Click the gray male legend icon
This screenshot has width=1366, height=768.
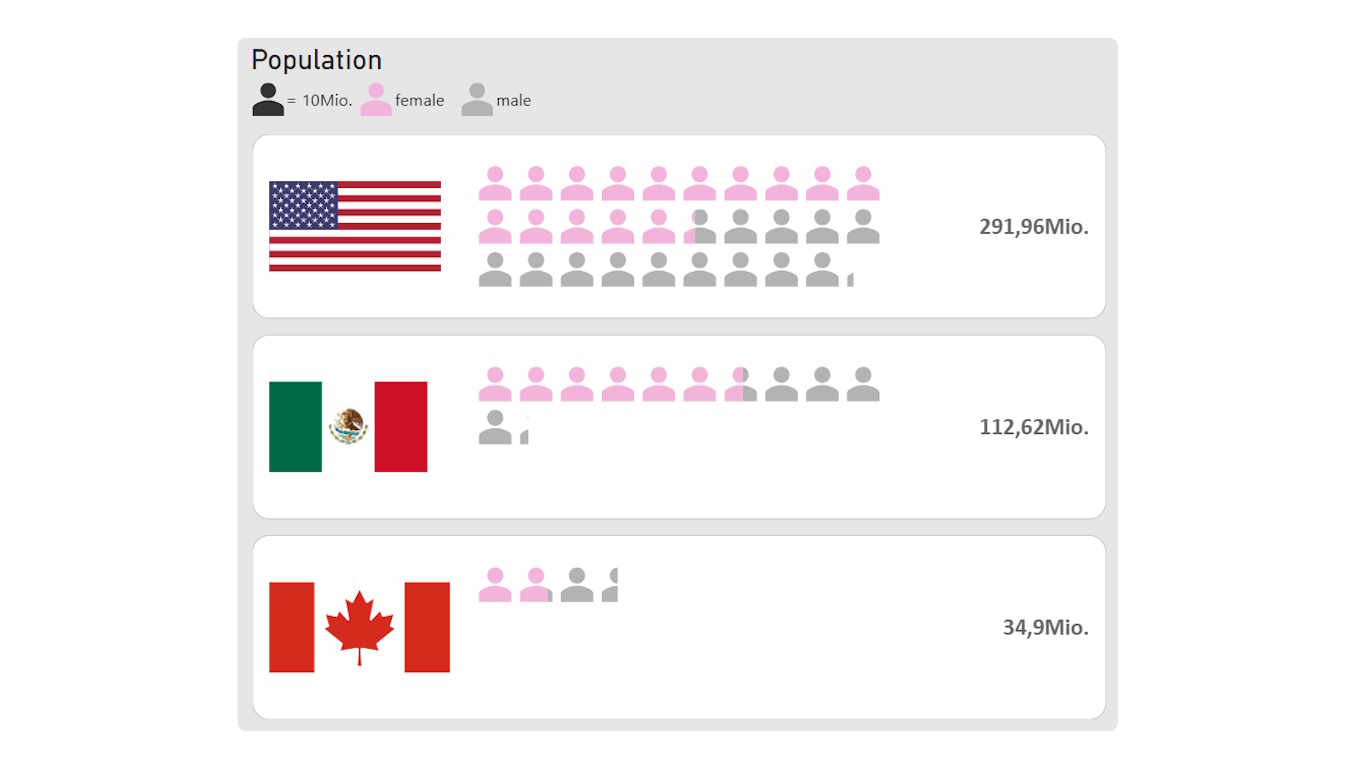pyautogui.click(x=477, y=99)
